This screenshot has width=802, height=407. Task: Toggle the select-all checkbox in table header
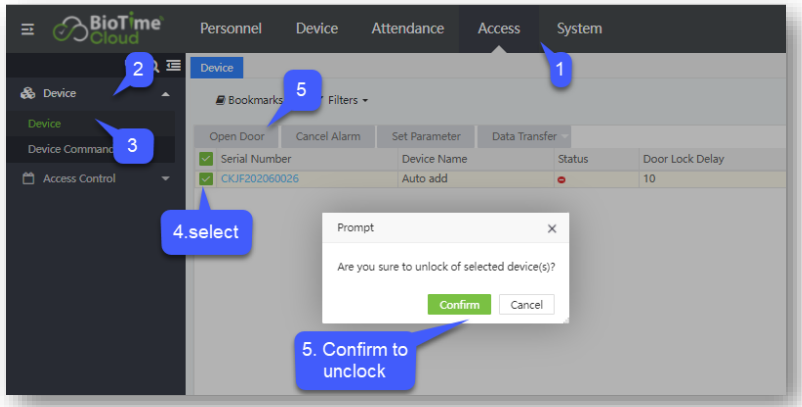click(x=206, y=159)
